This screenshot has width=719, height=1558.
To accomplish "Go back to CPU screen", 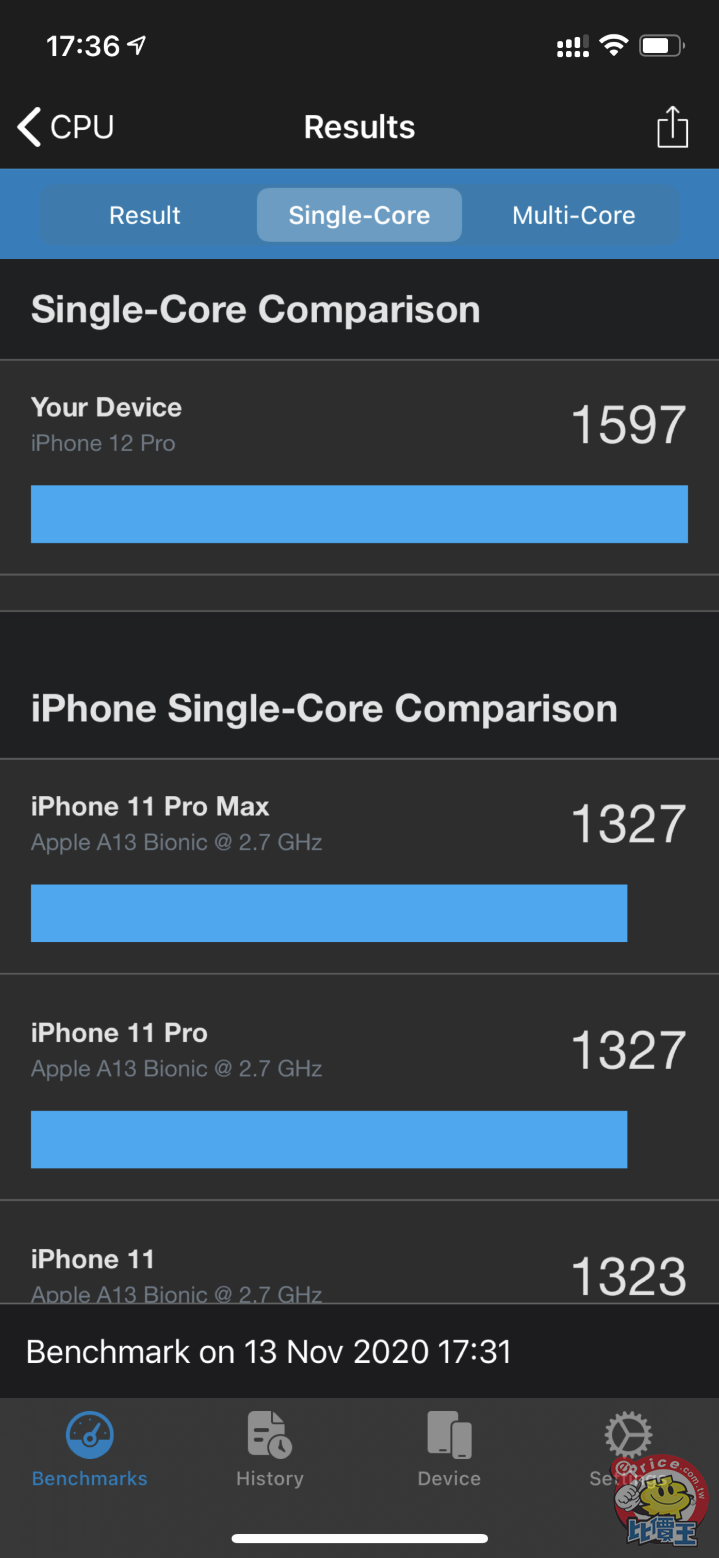I will point(66,128).
